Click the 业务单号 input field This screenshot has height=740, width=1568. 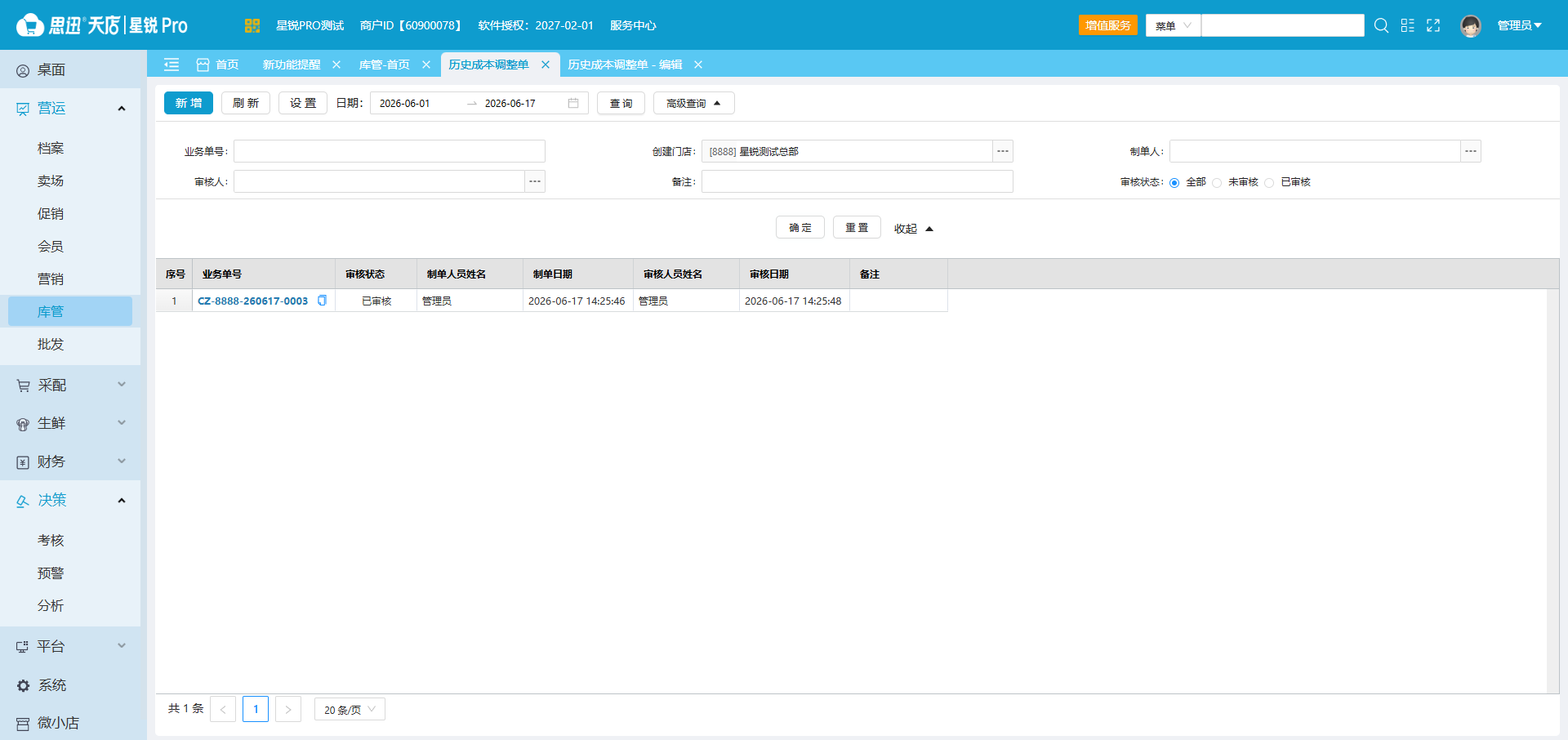click(x=390, y=151)
